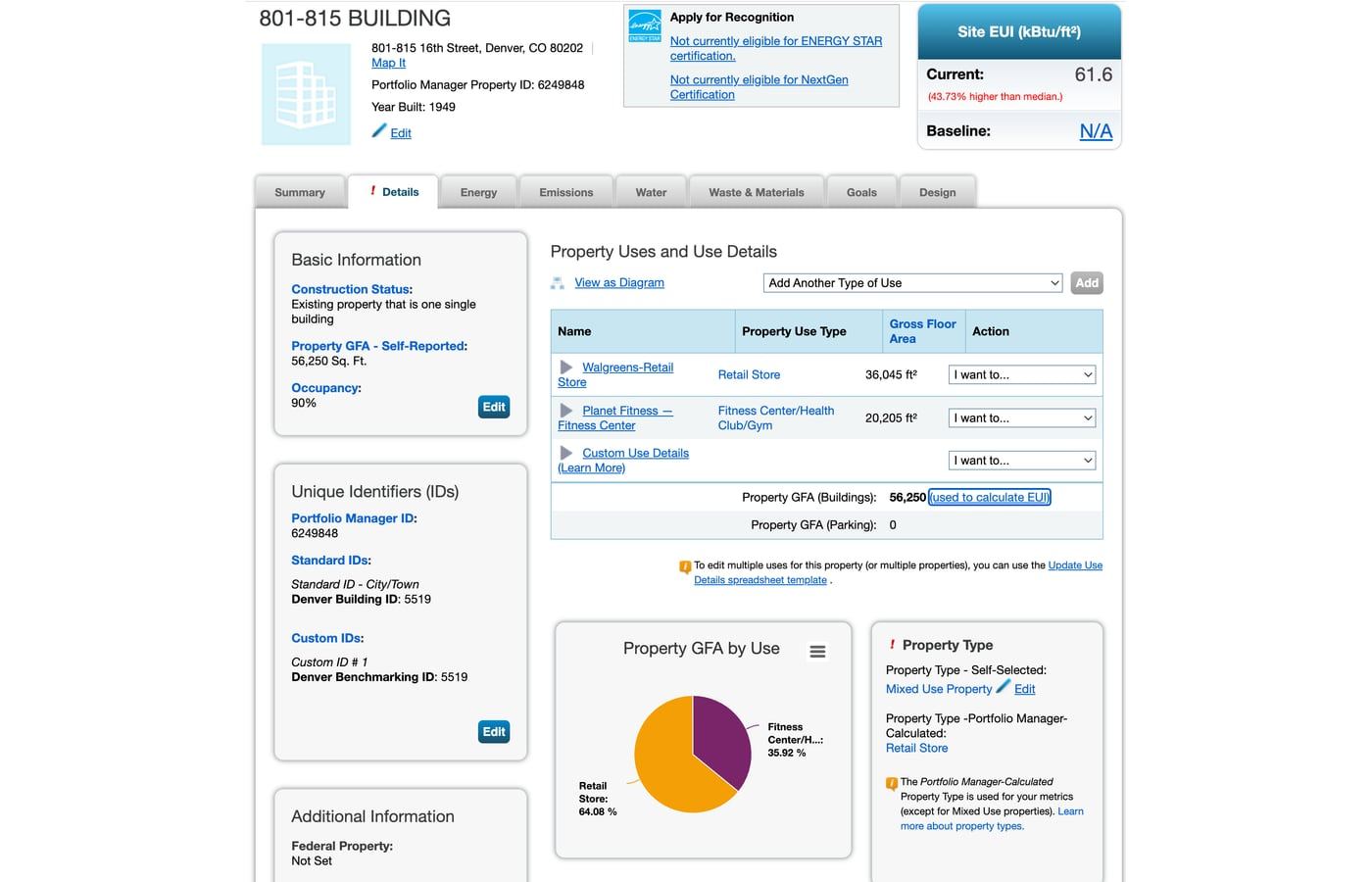Open the Add Another Type of Use dropdown
Image resolution: width=1372 pixels, height=882 pixels.
coord(912,283)
